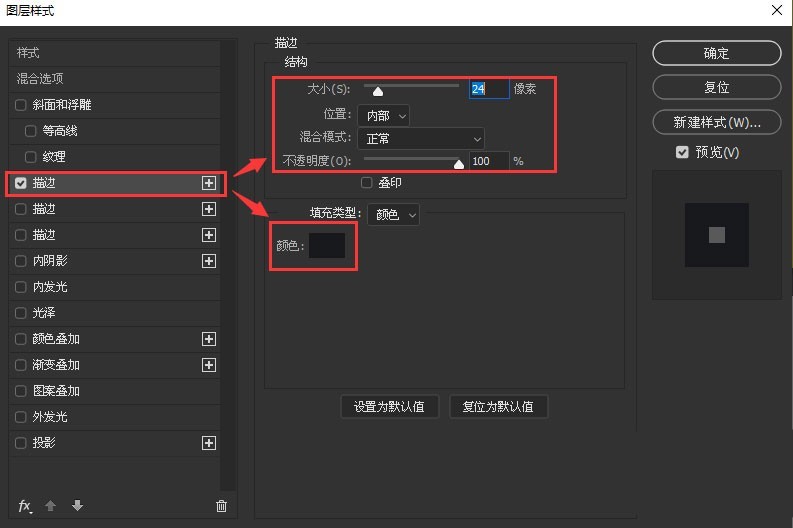Click the 确定 button
This screenshot has height=528, width=793.
[x=717, y=53]
